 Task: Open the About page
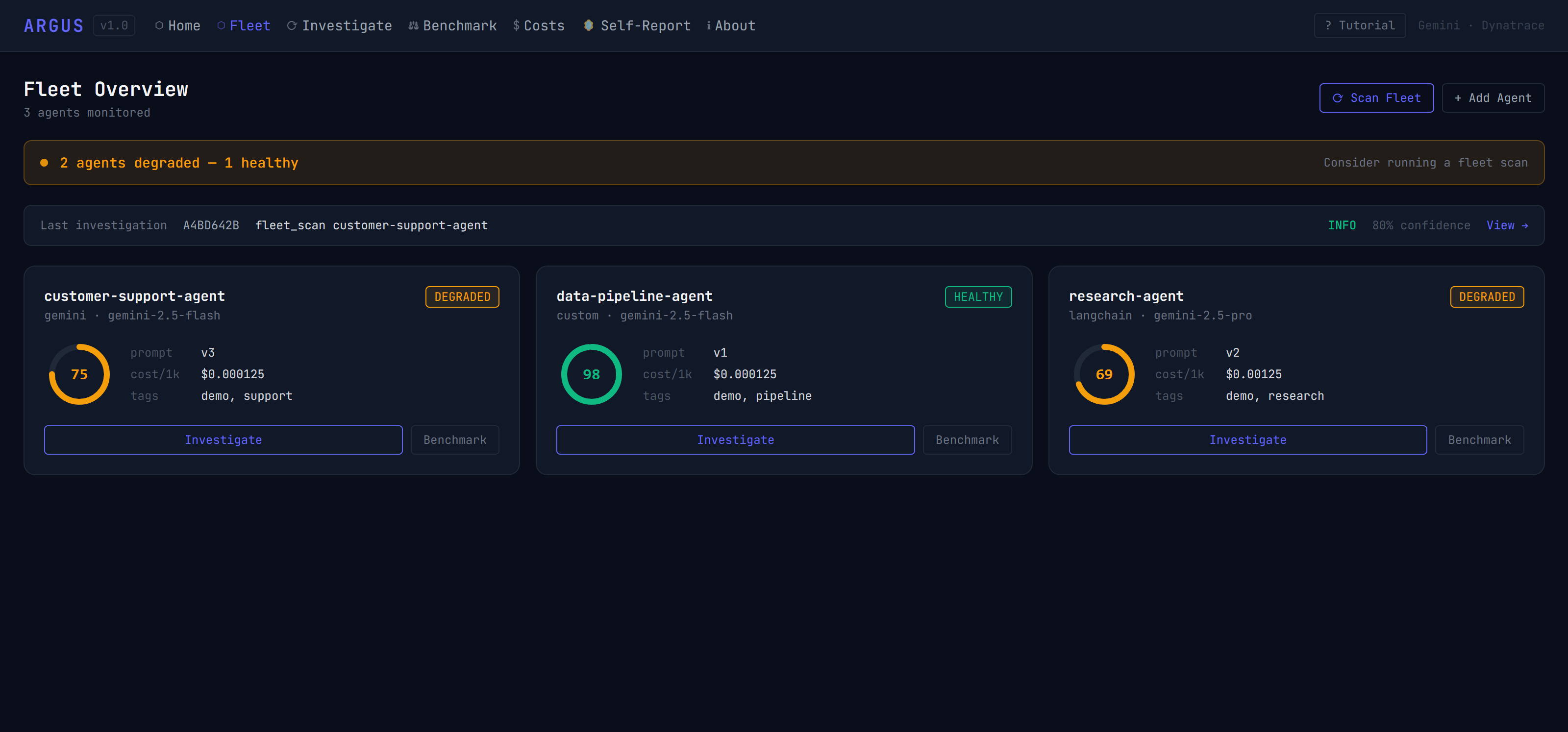[x=731, y=25]
